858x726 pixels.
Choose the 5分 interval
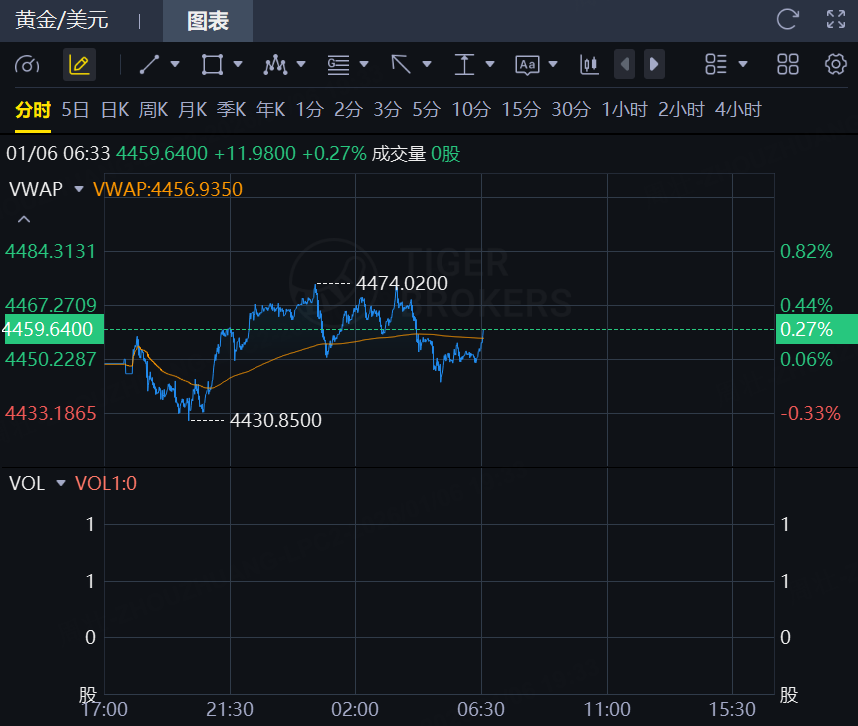(x=426, y=110)
